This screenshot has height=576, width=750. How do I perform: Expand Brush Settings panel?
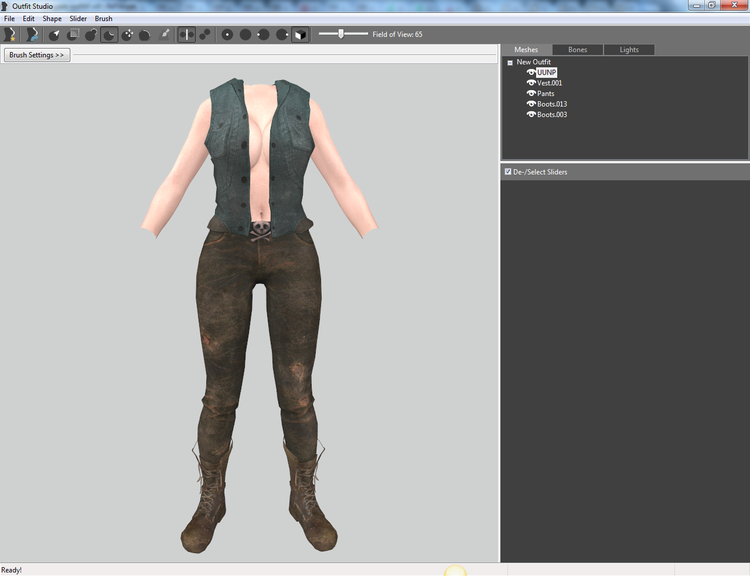click(37, 55)
